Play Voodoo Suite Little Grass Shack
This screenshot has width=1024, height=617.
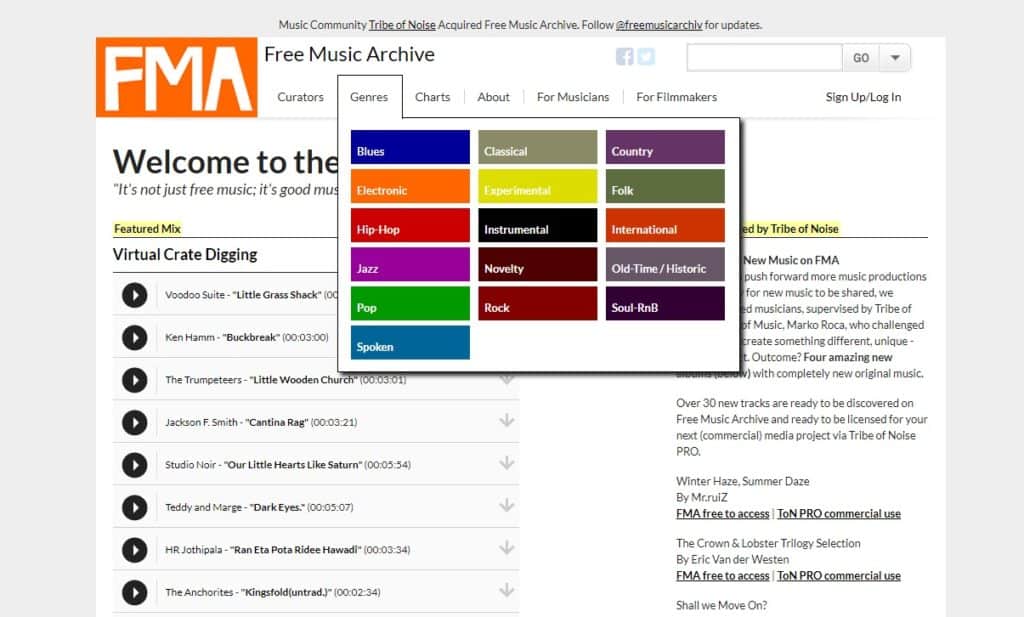135,295
